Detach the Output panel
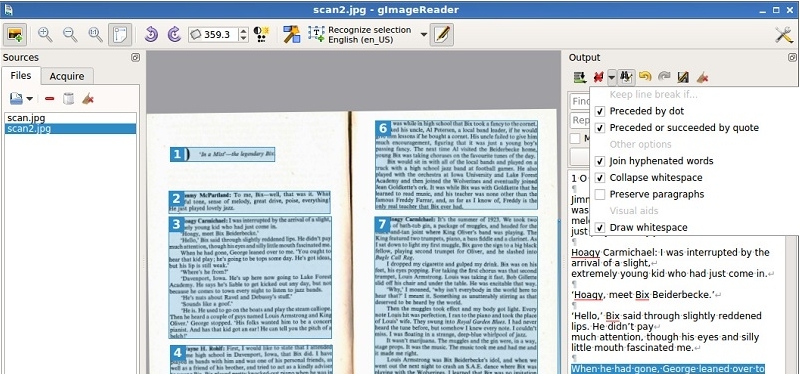The width and height of the screenshot is (800, 374). (x=792, y=58)
